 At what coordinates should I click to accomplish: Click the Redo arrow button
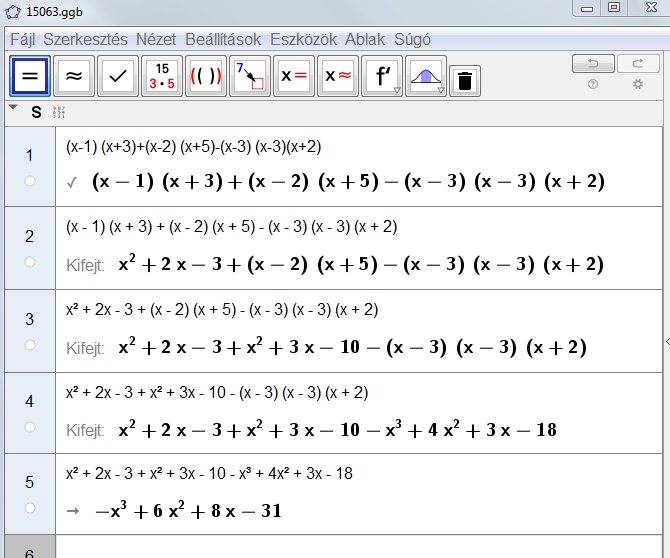click(638, 64)
